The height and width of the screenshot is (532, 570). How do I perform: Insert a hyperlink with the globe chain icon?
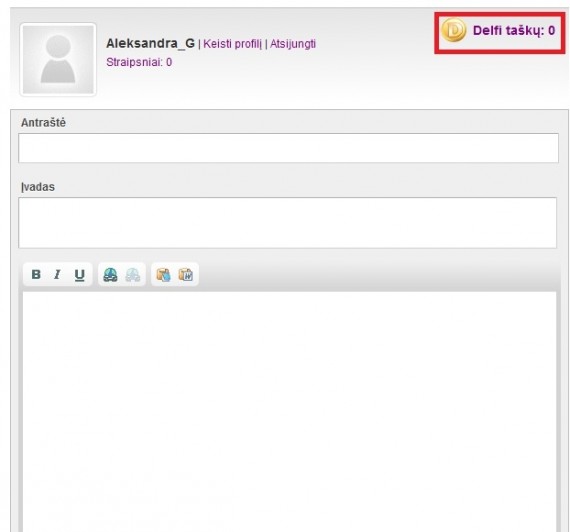click(x=110, y=275)
